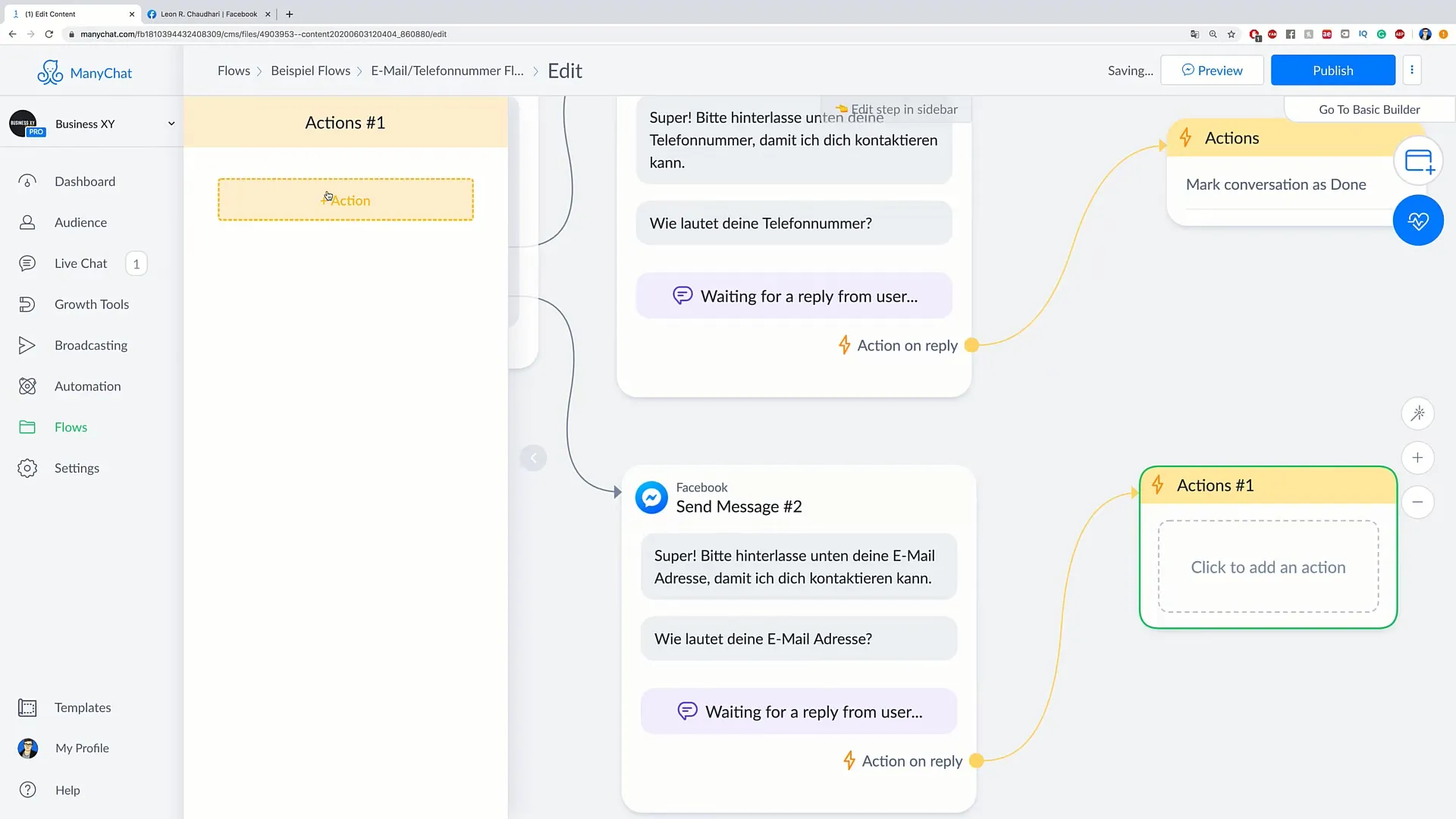Click the 'Click to add an action' field
This screenshot has width=1456, height=819.
tap(1268, 567)
